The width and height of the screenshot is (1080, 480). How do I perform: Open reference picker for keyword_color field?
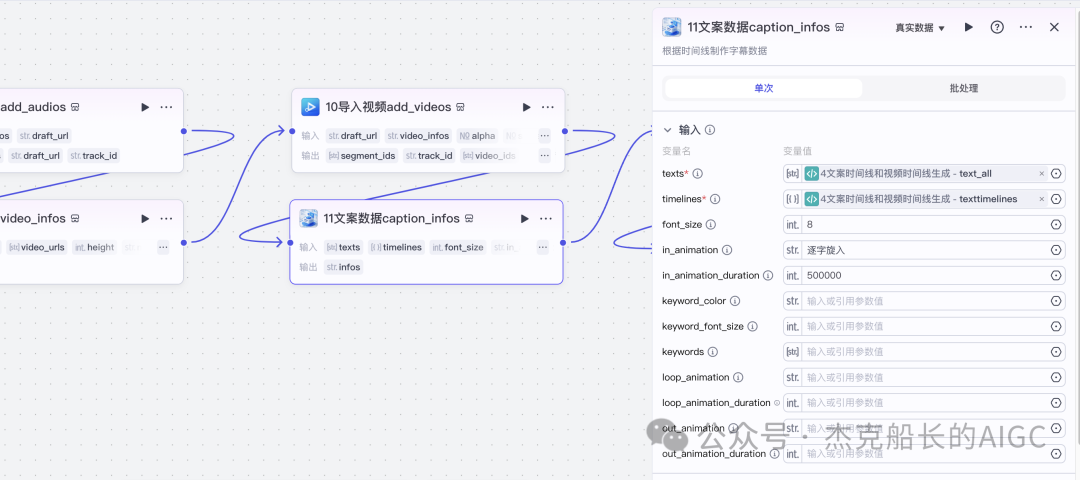click(1056, 301)
